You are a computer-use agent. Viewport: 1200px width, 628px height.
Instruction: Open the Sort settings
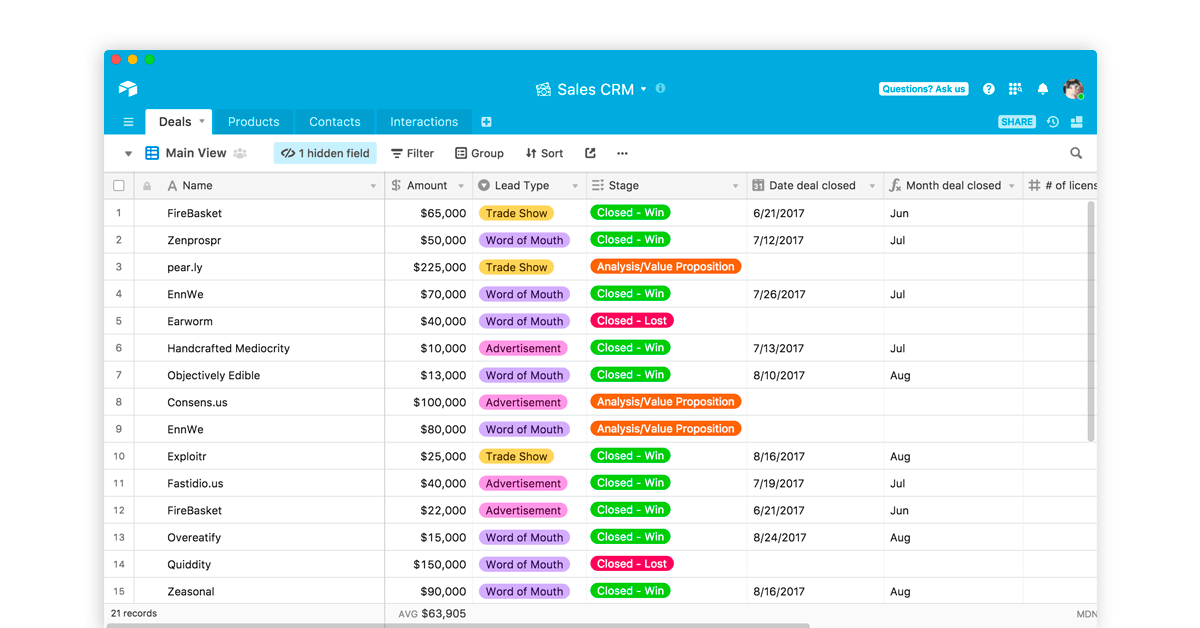(543, 153)
